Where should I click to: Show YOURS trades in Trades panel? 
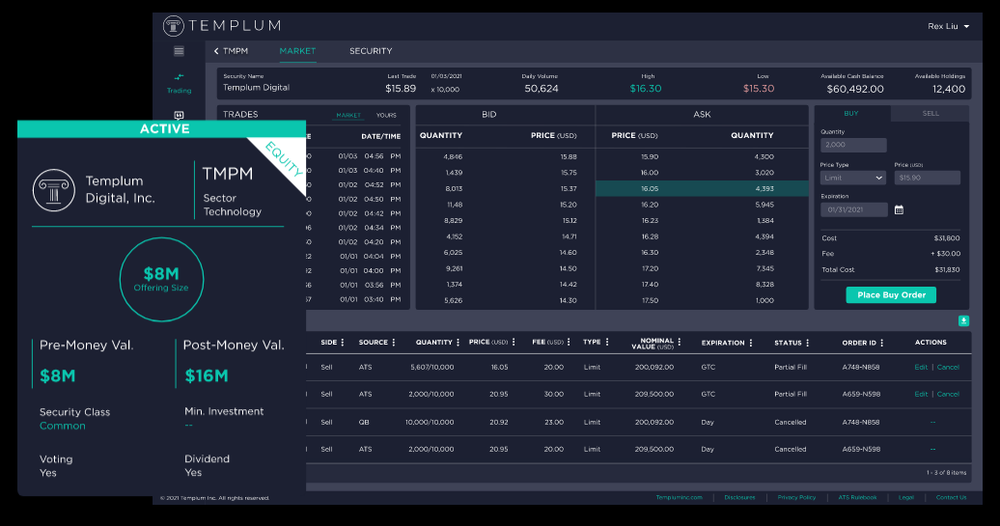386,115
